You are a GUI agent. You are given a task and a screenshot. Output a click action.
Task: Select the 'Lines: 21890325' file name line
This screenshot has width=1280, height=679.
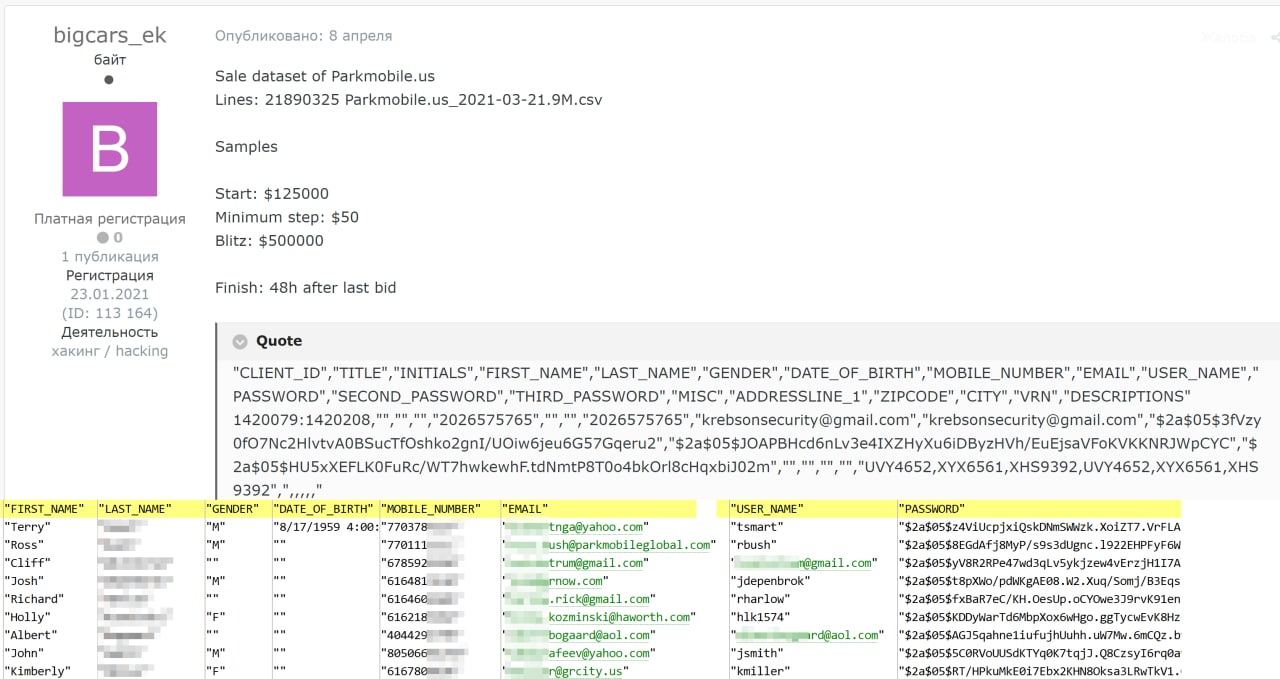408,100
